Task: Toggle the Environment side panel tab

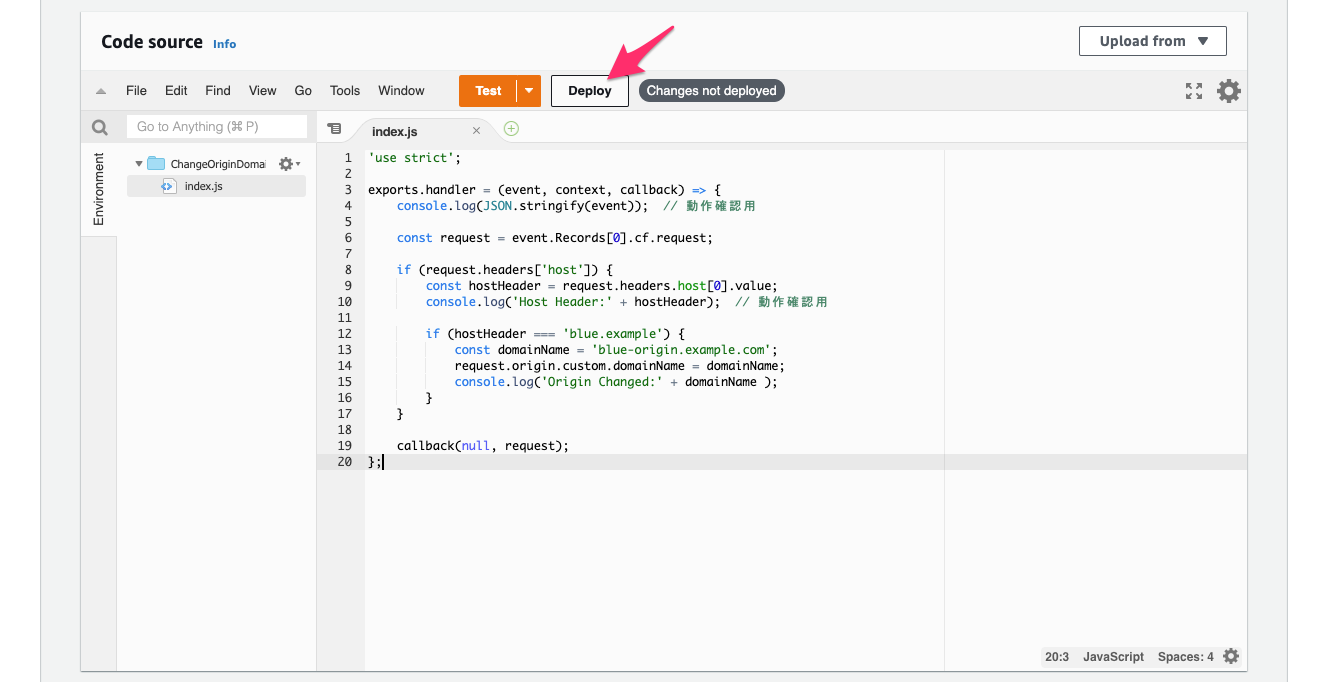Action: pyautogui.click(x=99, y=189)
